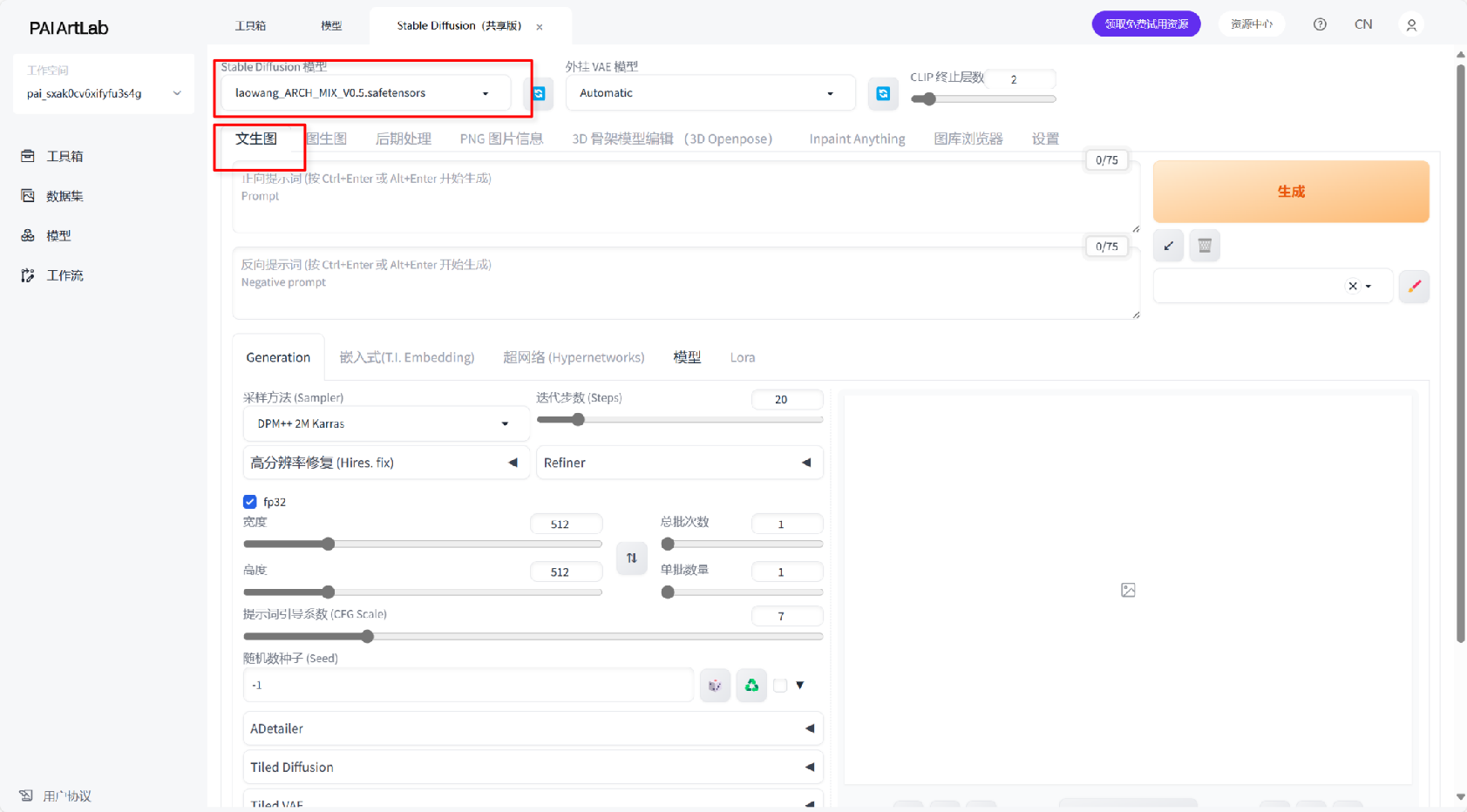Select the 嵌入式 (T.I. Embedding) sub-tab
1467x812 pixels.
pyautogui.click(x=407, y=357)
